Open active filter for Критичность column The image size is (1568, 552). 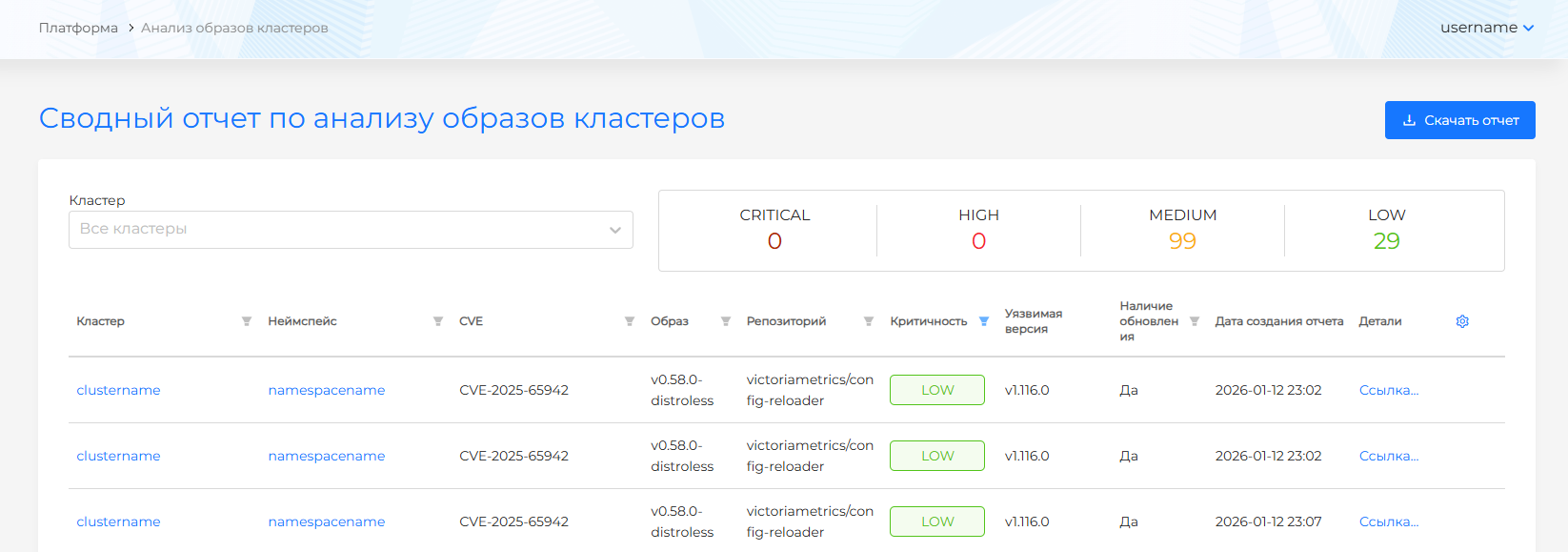984,321
